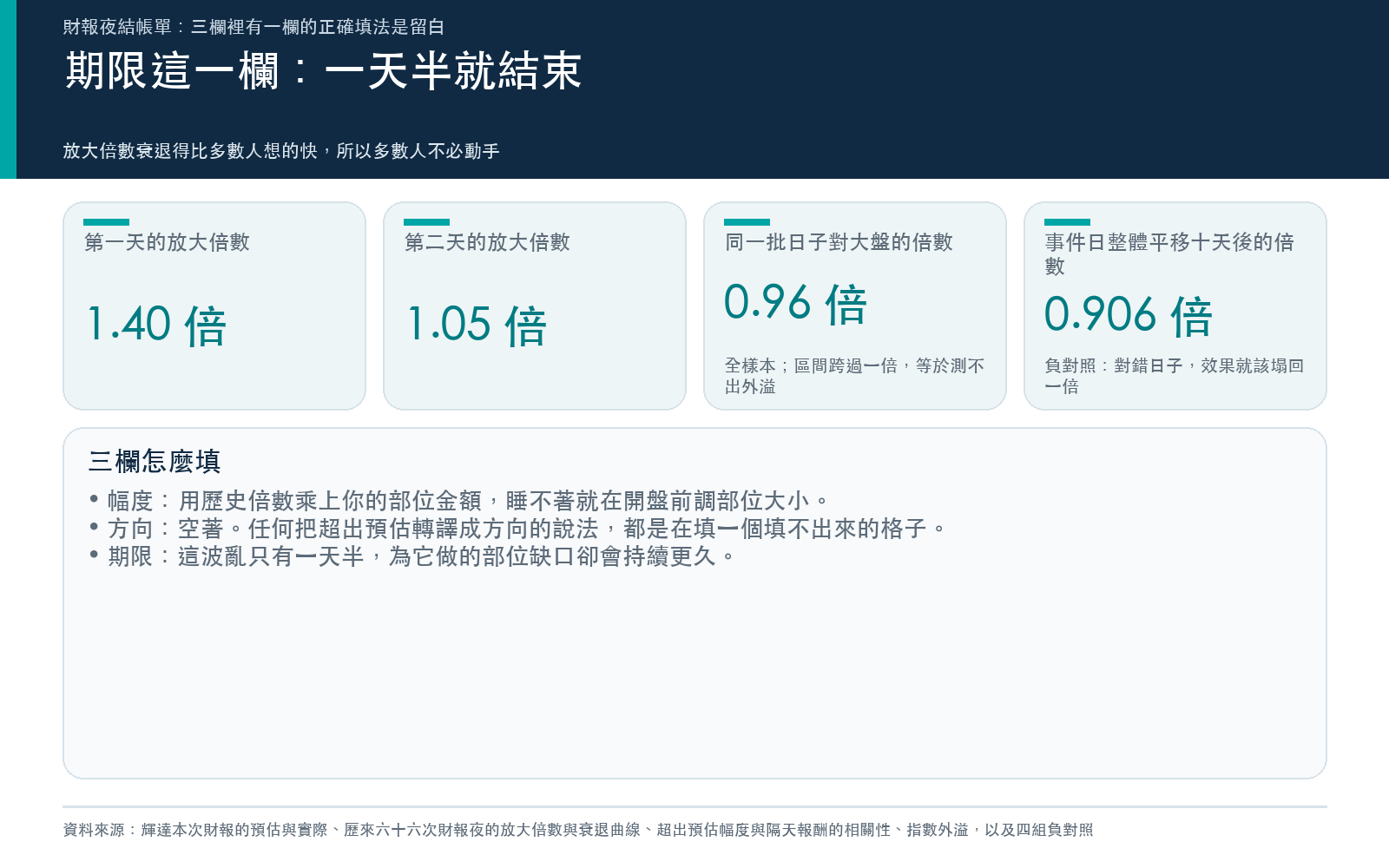Select the bullet starting with 幅度
The image size is (1389, 868).
[460, 501]
